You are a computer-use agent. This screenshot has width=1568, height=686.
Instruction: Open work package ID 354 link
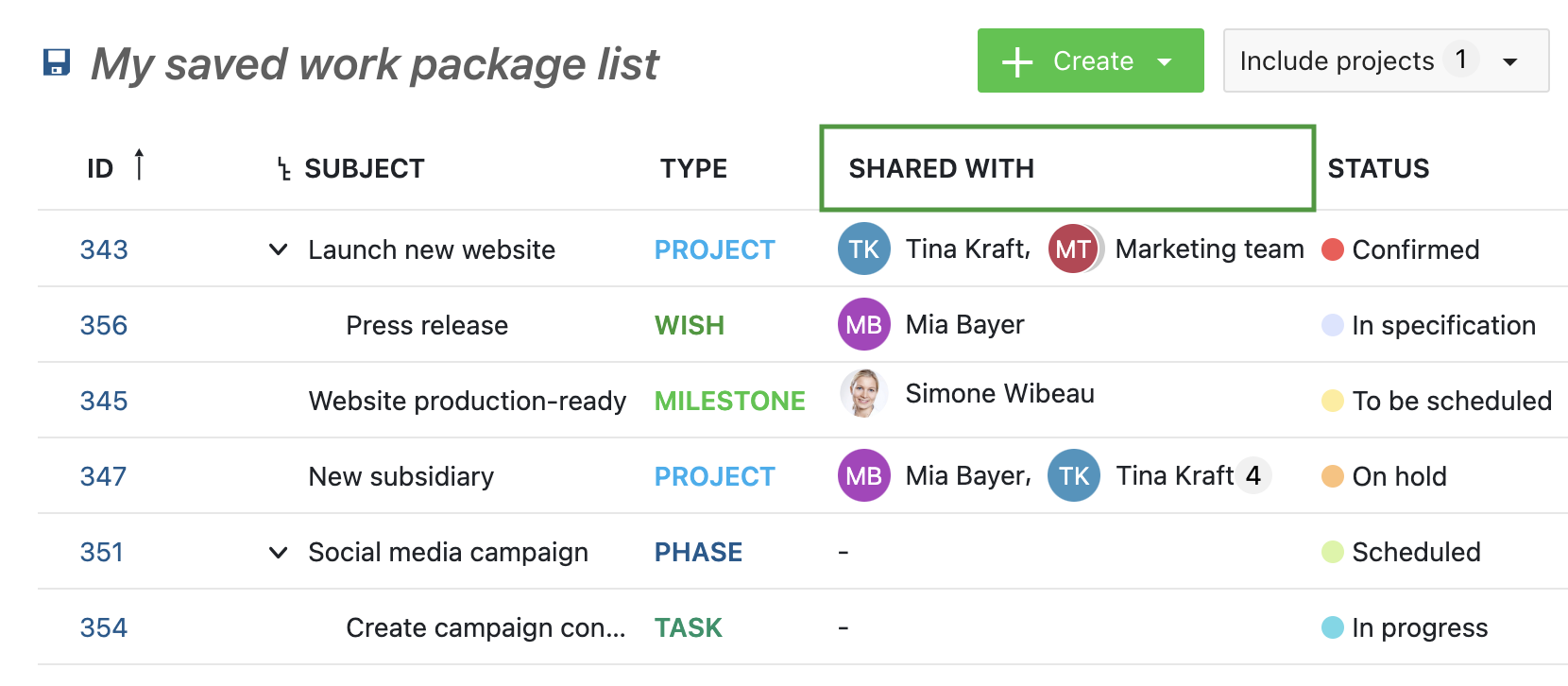pos(104,627)
